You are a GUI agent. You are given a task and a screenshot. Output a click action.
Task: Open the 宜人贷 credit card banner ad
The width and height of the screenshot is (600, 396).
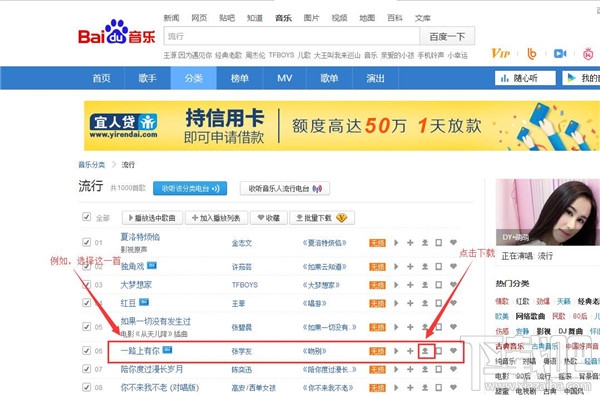point(342,125)
